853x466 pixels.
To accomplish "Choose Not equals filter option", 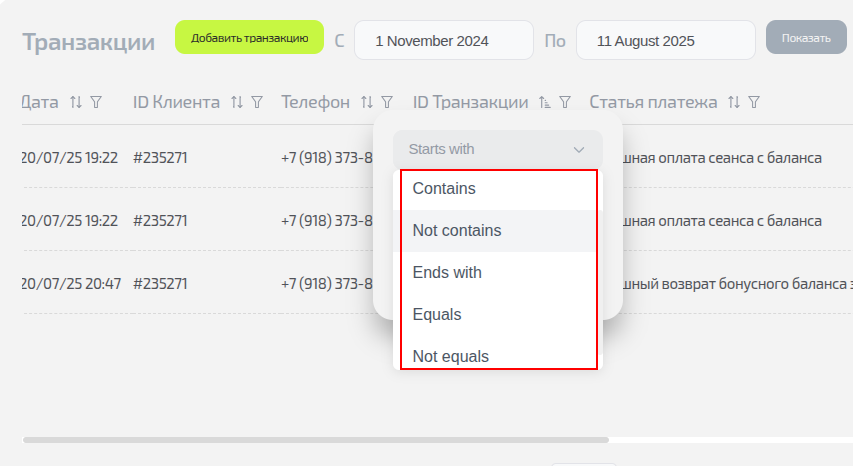I will 451,355.
